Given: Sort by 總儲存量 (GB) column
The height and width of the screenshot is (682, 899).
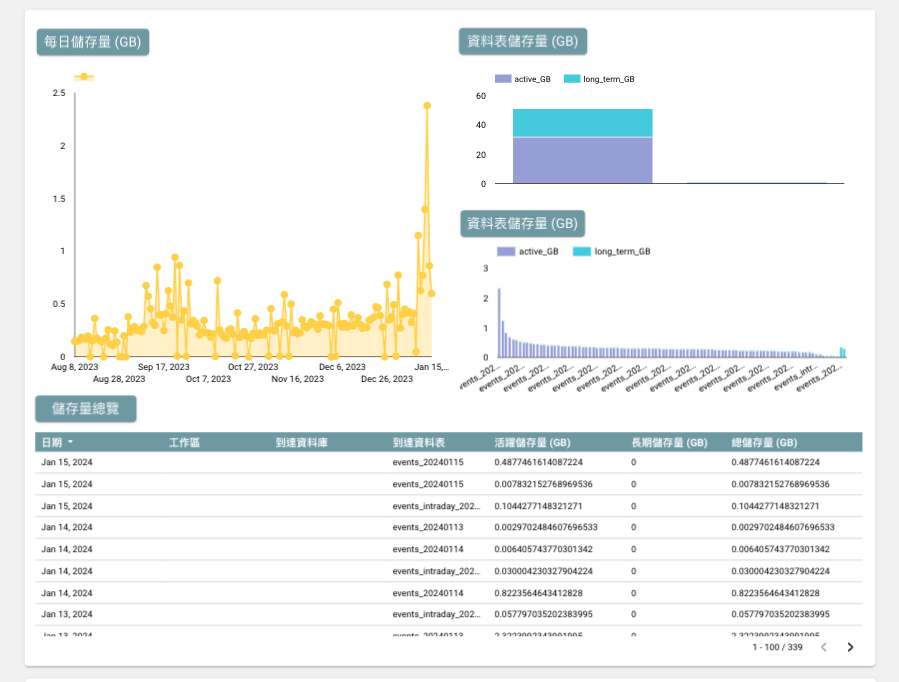Looking at the screenshot, I should pos(764,442).
